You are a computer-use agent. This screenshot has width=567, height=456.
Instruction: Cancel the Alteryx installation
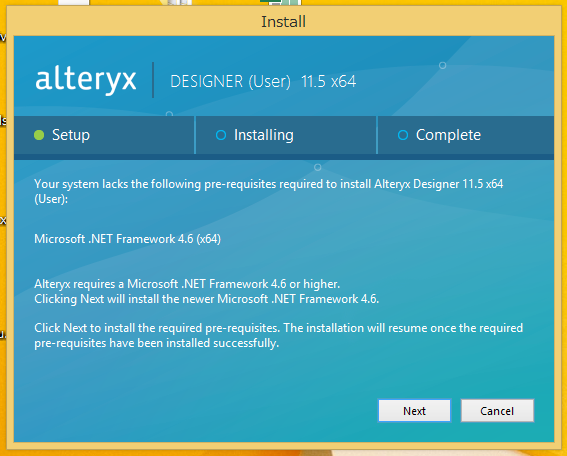(x=497, y=410)
